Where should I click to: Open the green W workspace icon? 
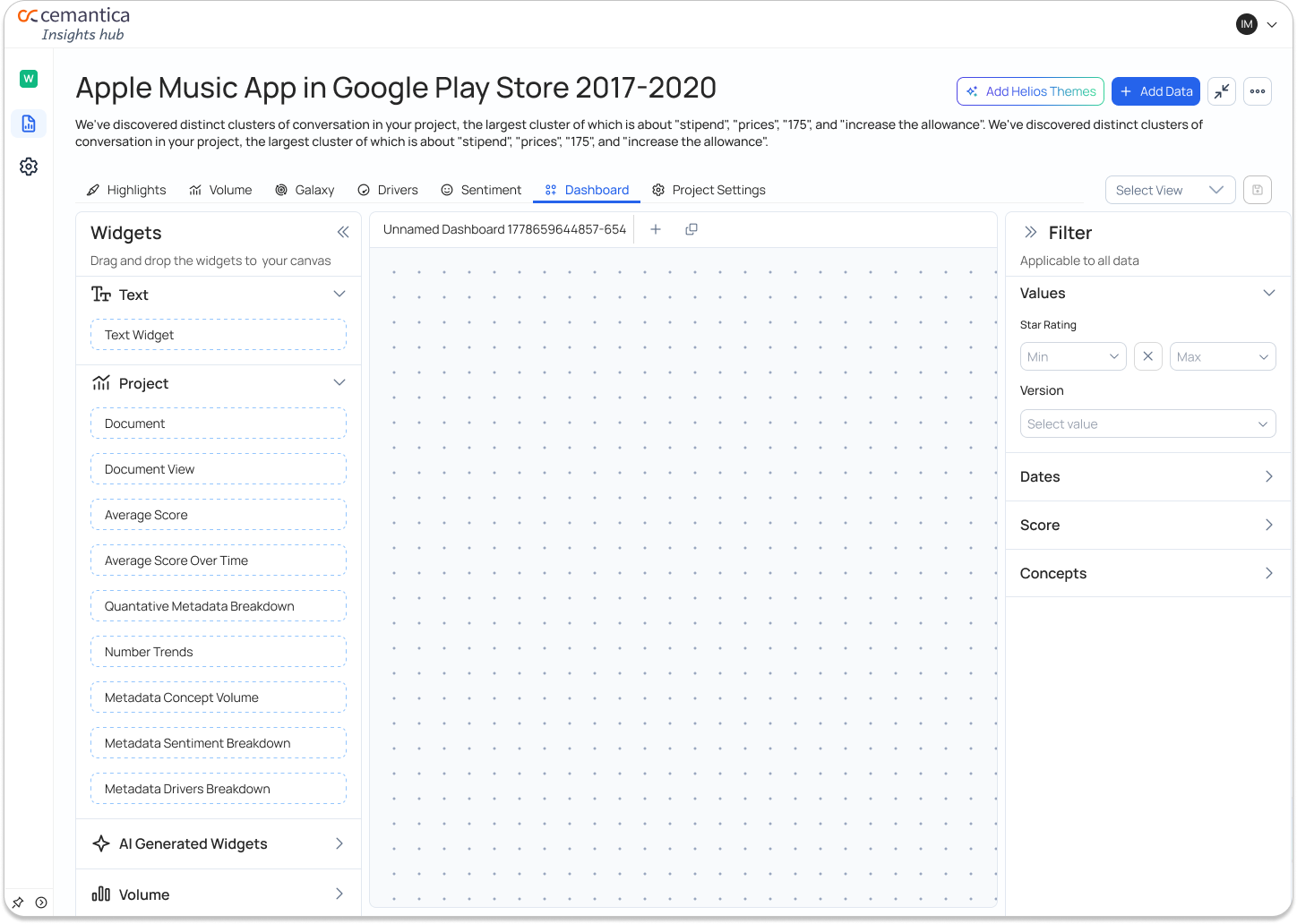click(29, 79)
